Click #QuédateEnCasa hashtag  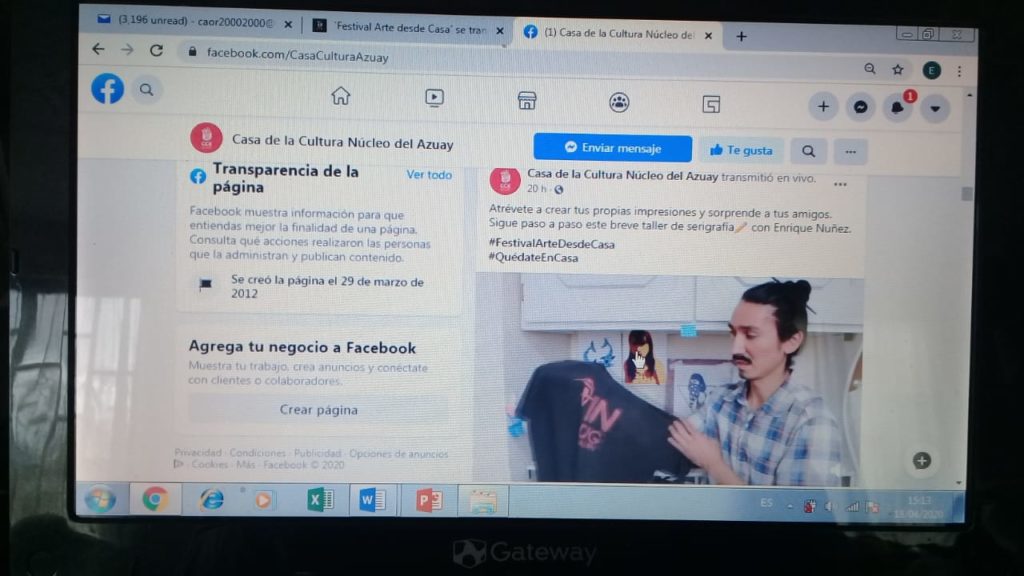pyautogui.click(x=534, y=257)
